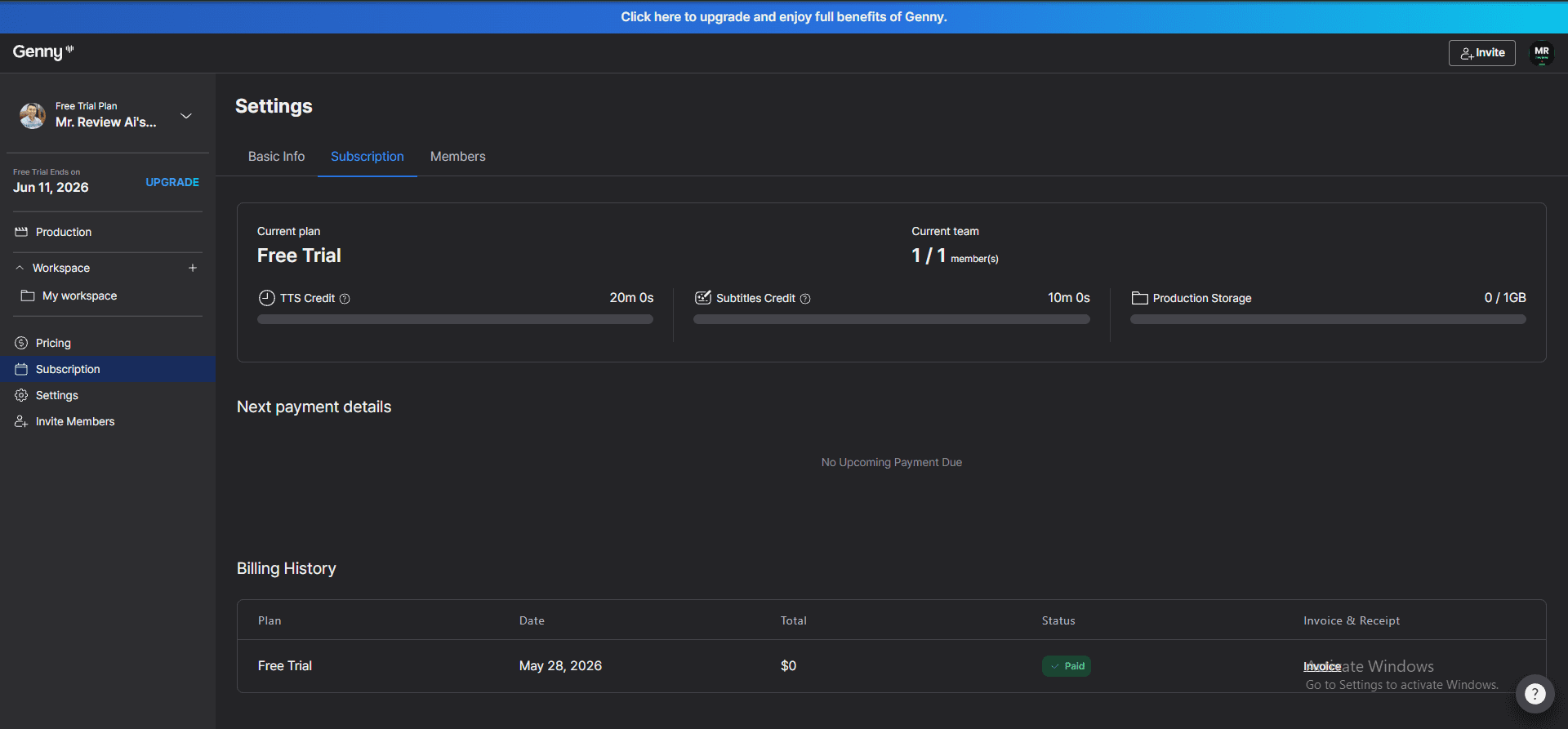Click the "20m 0s" TTS value
The image size is (1568, 729).
pos(631,298)
